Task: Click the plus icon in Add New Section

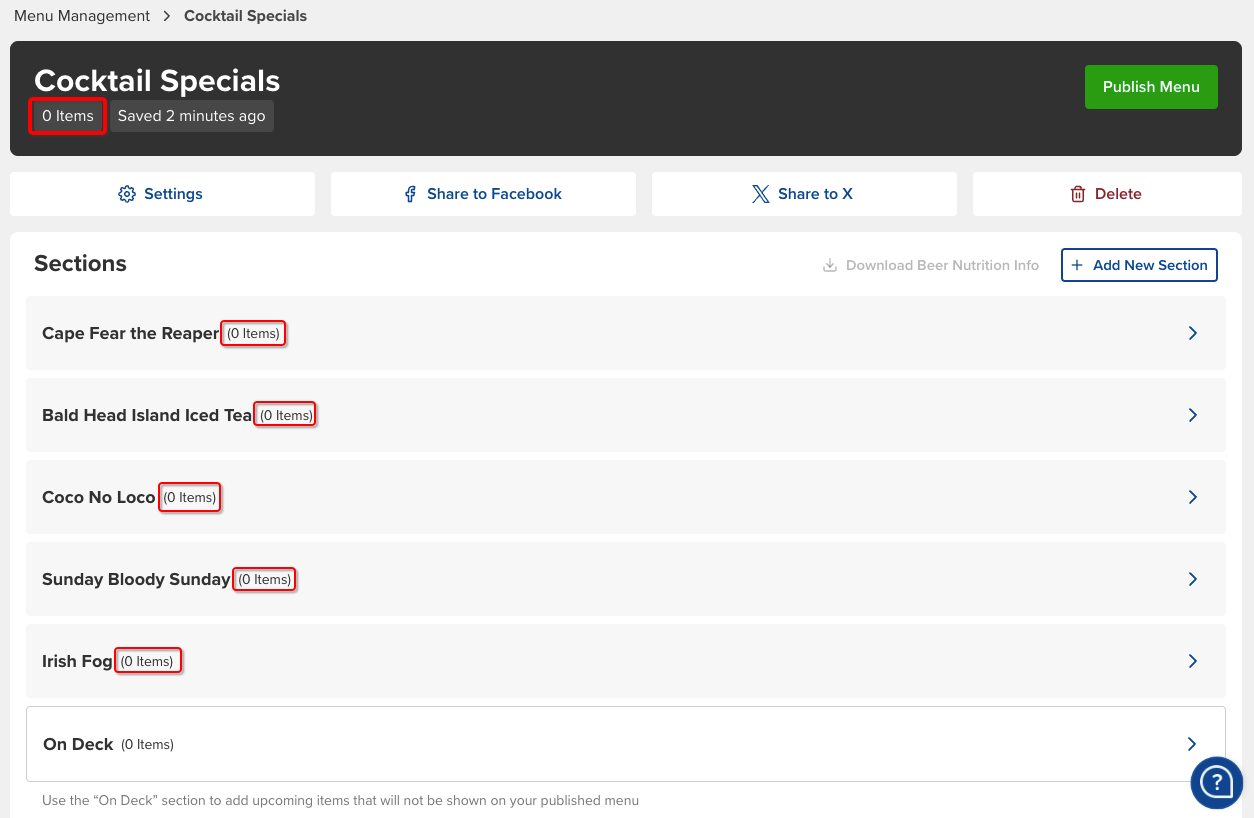Action: [1077, 265]
